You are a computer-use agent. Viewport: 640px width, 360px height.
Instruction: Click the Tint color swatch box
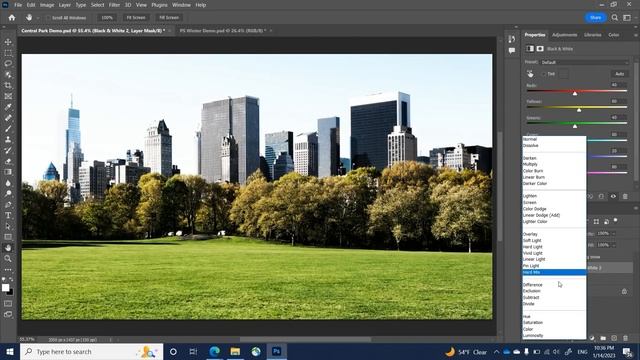click(563, 74)
